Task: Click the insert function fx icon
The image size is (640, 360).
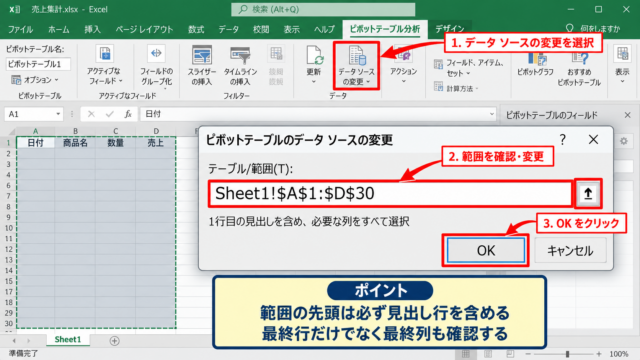Action: point(128,114)
